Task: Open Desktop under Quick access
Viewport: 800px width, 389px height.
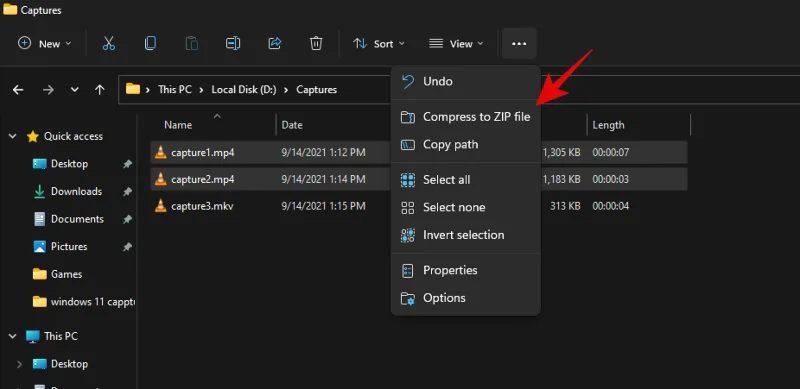Action: [x=69, y=164]
